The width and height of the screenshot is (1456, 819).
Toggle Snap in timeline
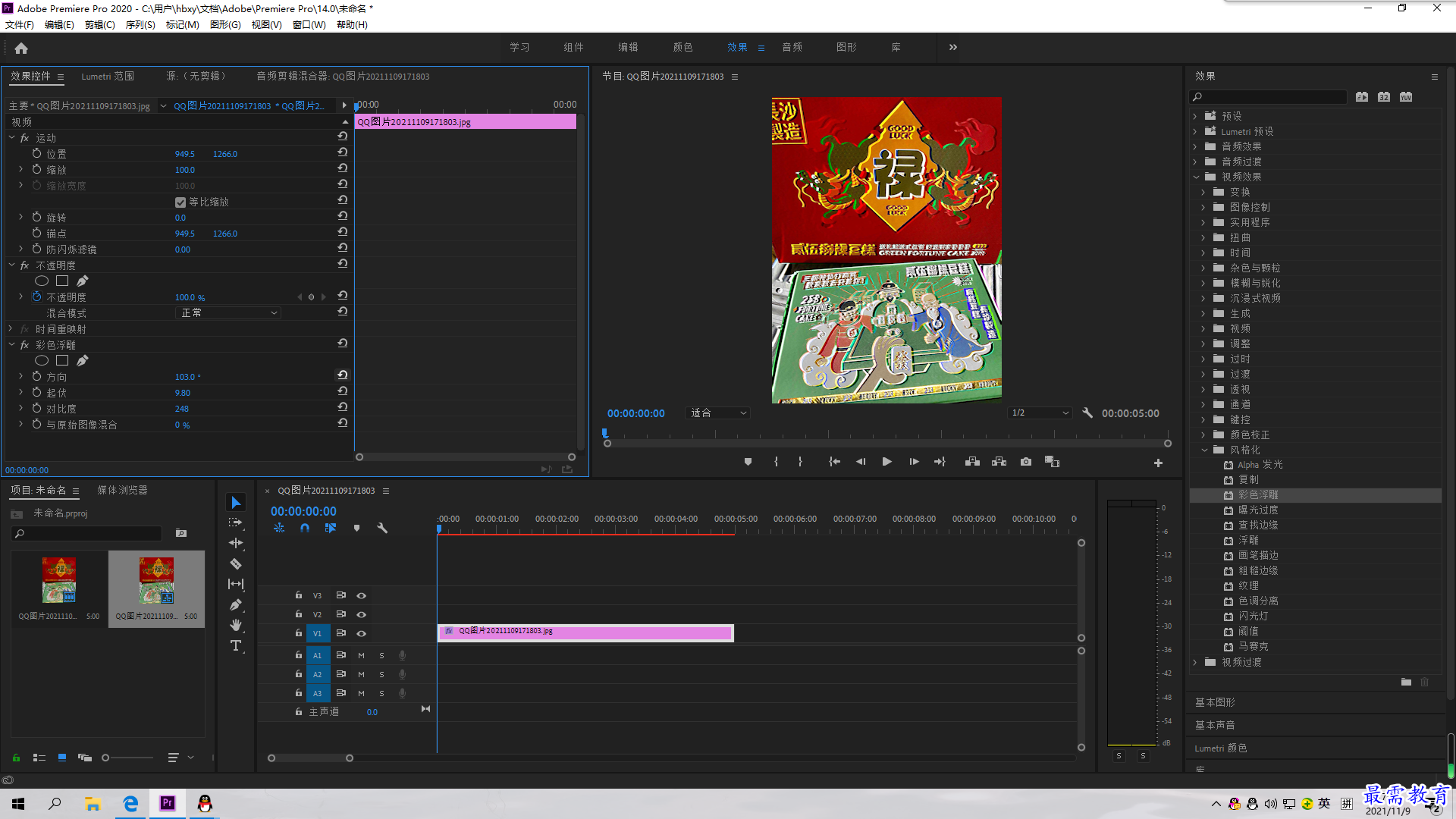pos(304,528)
